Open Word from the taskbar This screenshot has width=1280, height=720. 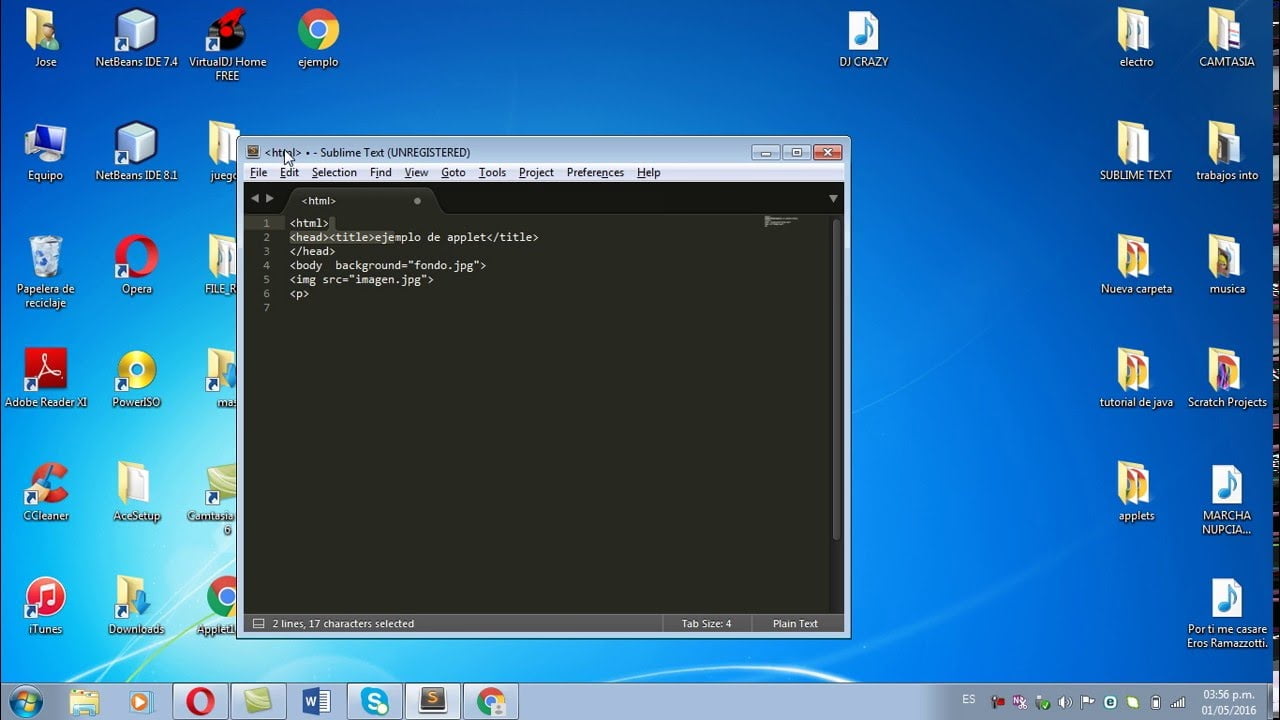click(x=316, y=701)
